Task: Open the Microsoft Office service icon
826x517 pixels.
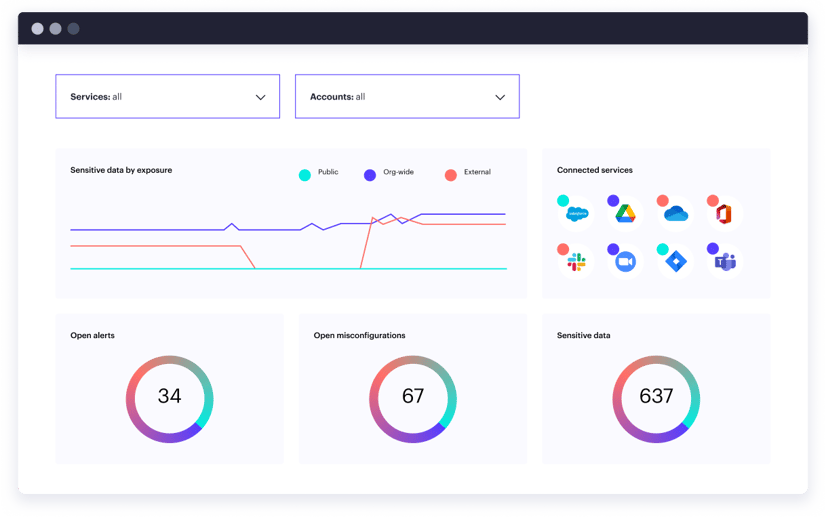Action: click(725, 214)
